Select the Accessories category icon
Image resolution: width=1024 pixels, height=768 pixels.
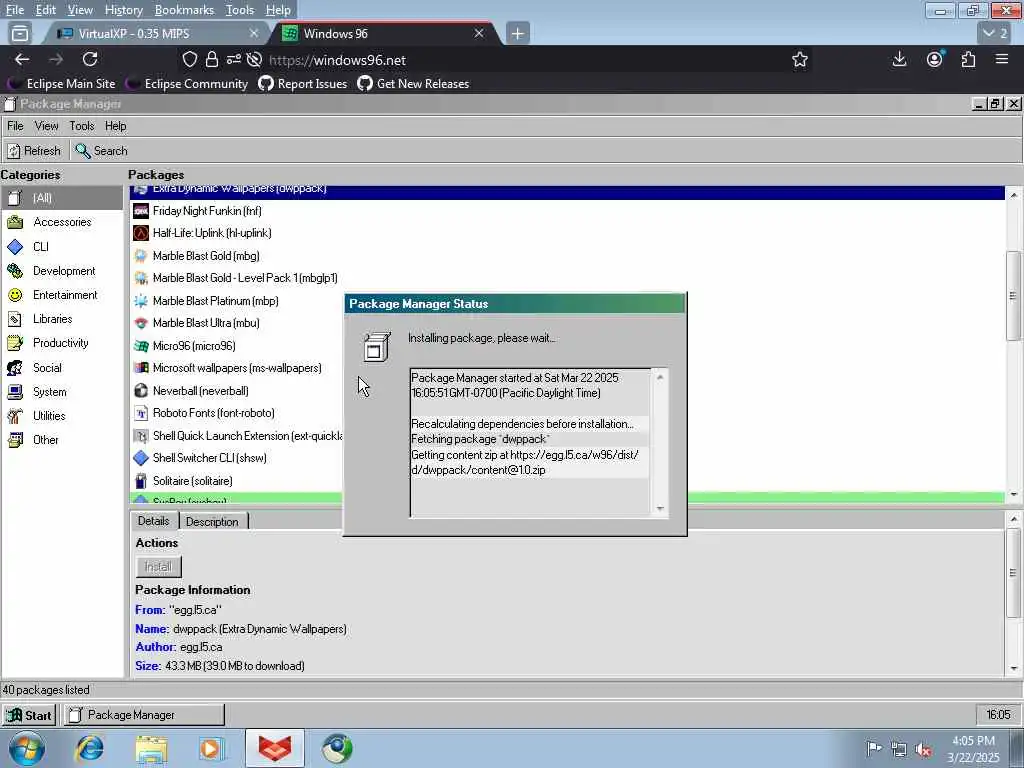click(15, 222)
